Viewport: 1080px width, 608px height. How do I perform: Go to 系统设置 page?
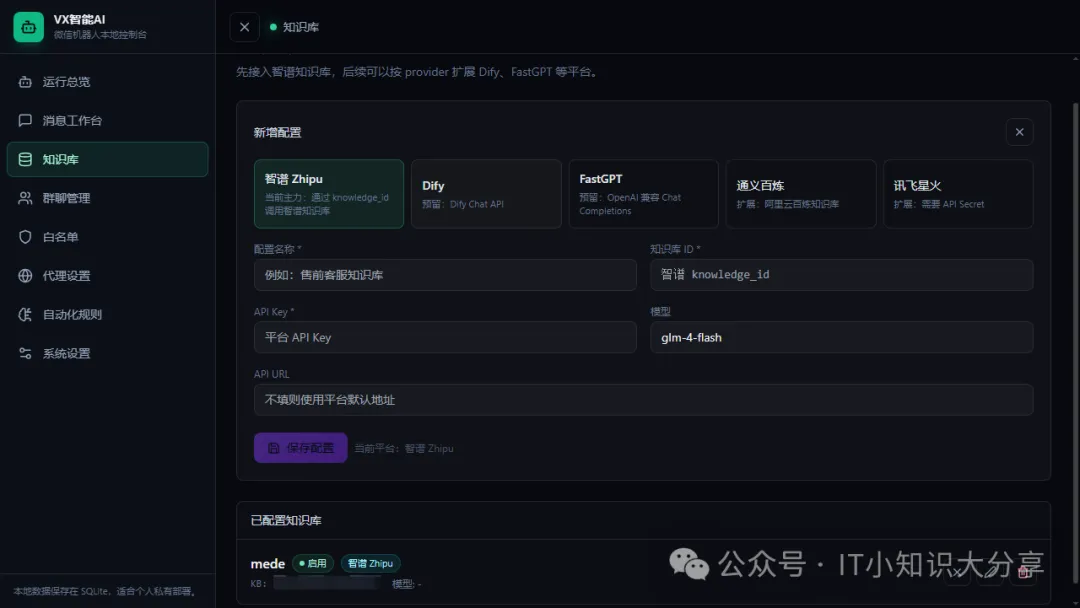coord(107,353)
